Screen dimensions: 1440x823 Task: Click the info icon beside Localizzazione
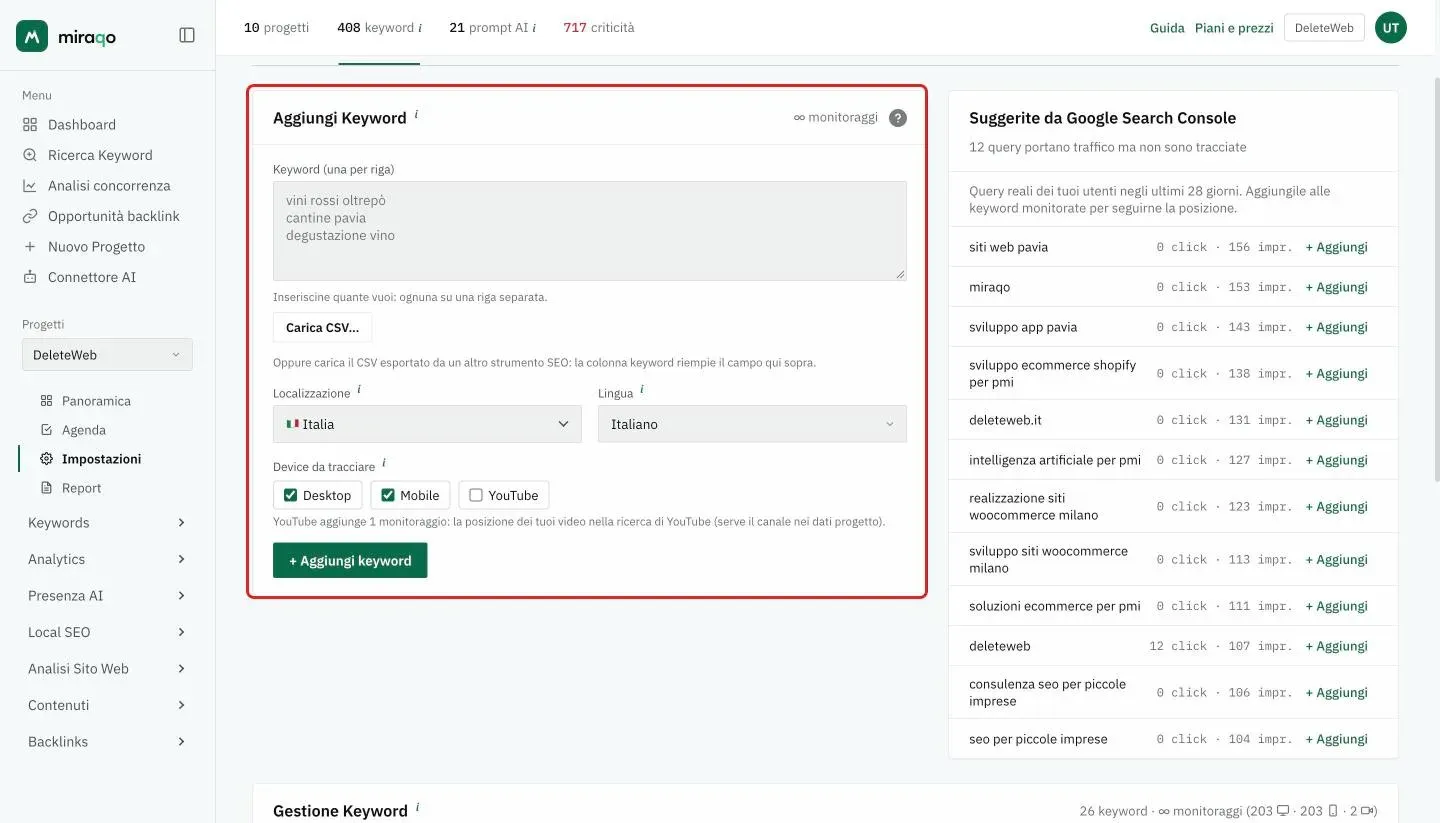point(359,390)
